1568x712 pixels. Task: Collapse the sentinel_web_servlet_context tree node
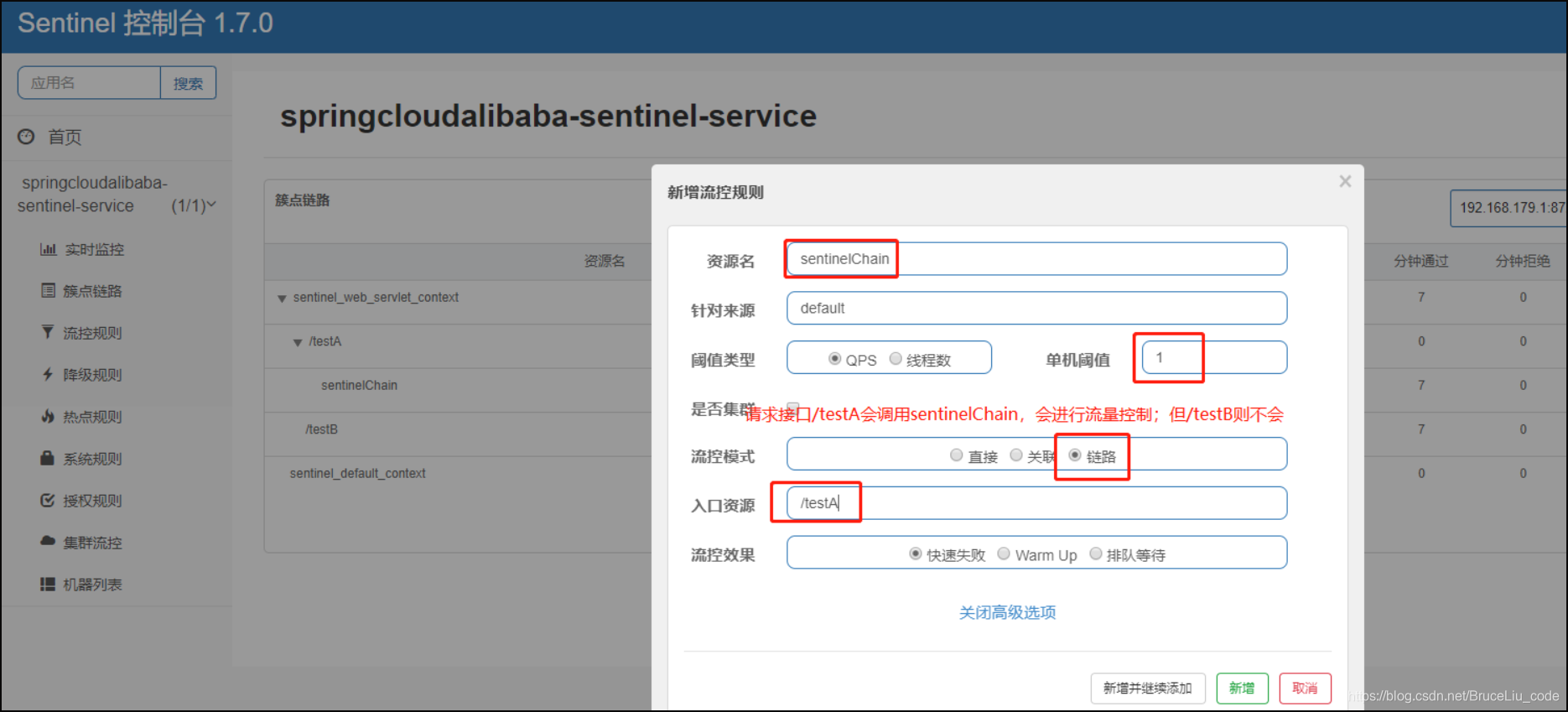[x=283, y=299]
